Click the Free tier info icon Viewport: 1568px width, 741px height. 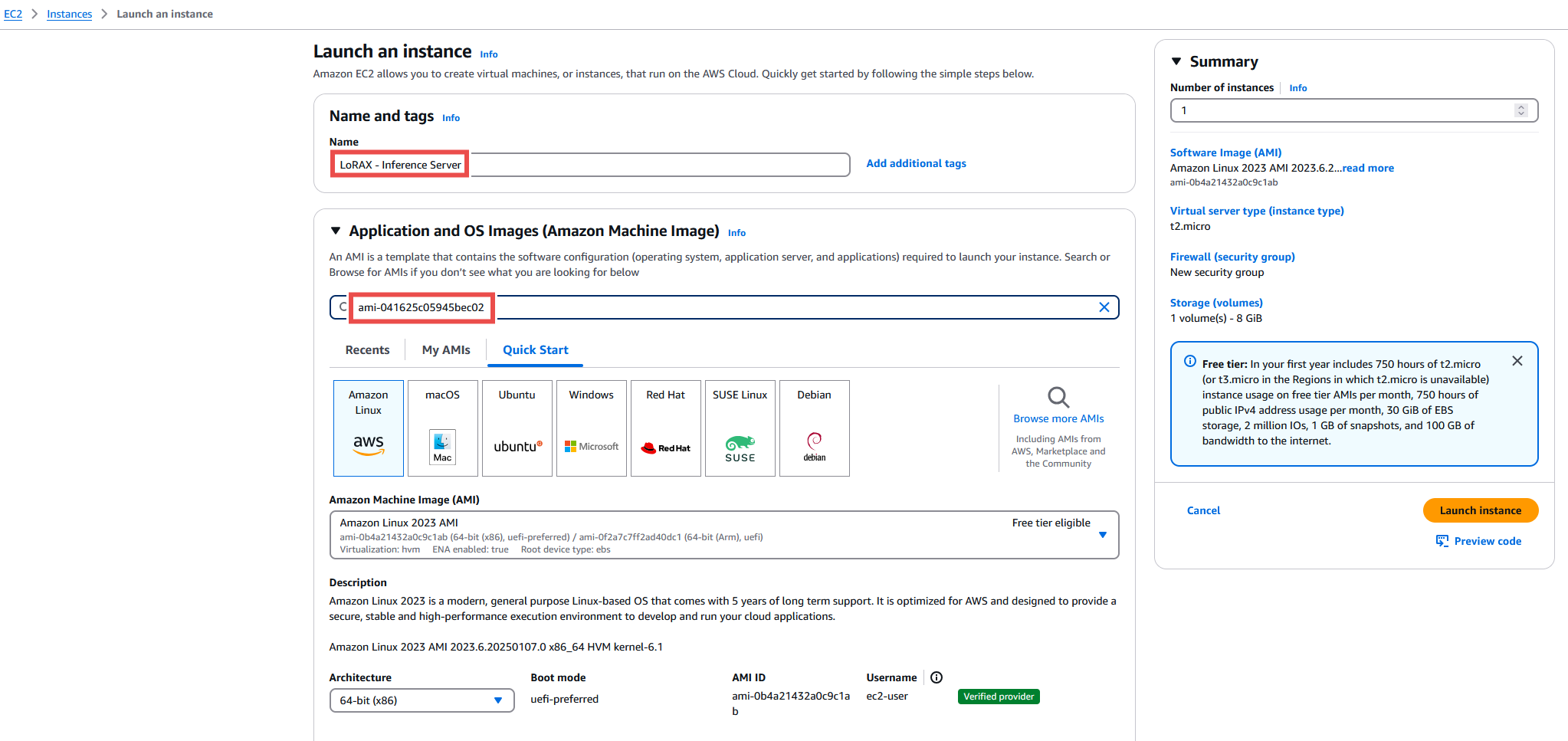click(x=1190, y=361)
